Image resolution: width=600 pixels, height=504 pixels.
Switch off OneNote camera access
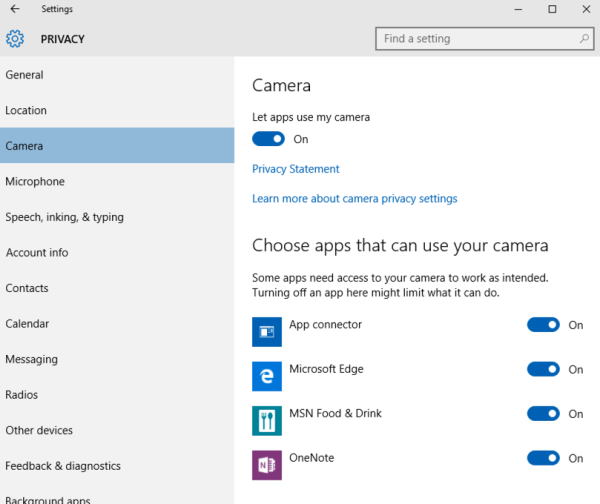pyautogui.click(x=543, y=458)
